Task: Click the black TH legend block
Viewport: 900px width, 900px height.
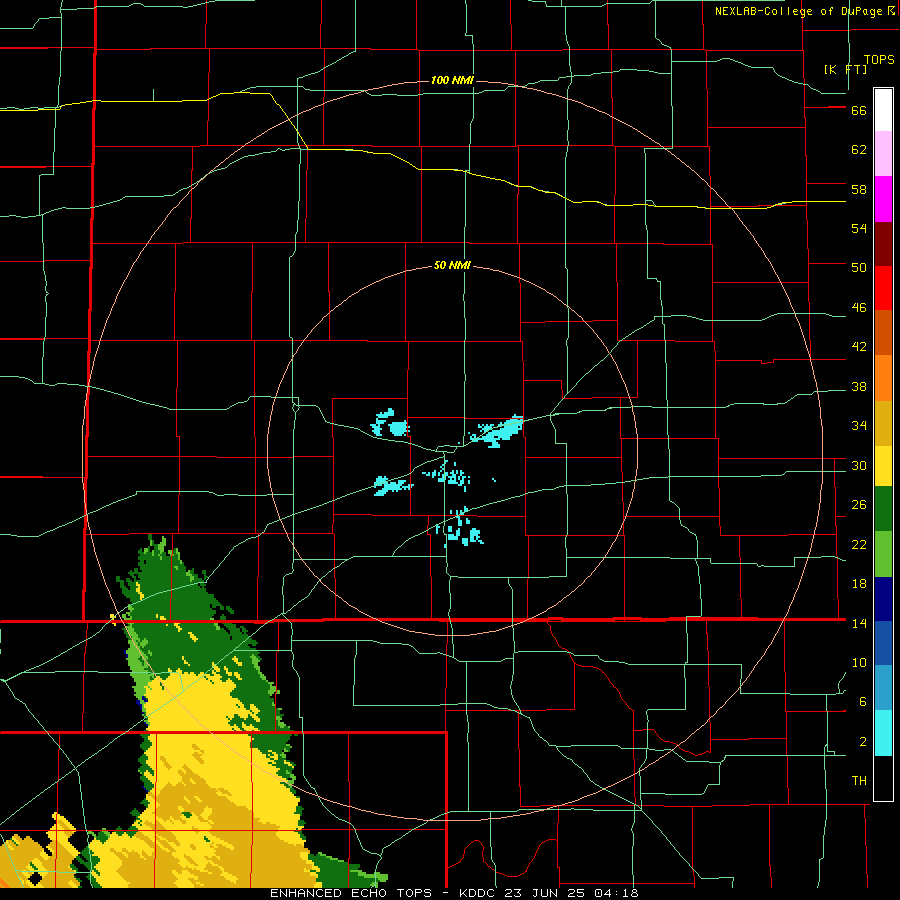Action: (x=883, y=778)
